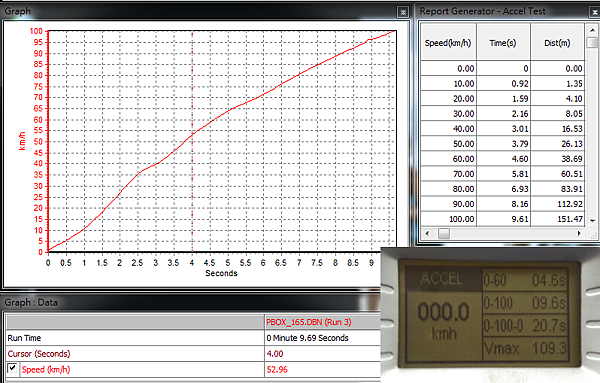
Task: Click the speed value 52.96
Action: pyautogui.click(x=277, y=370)
